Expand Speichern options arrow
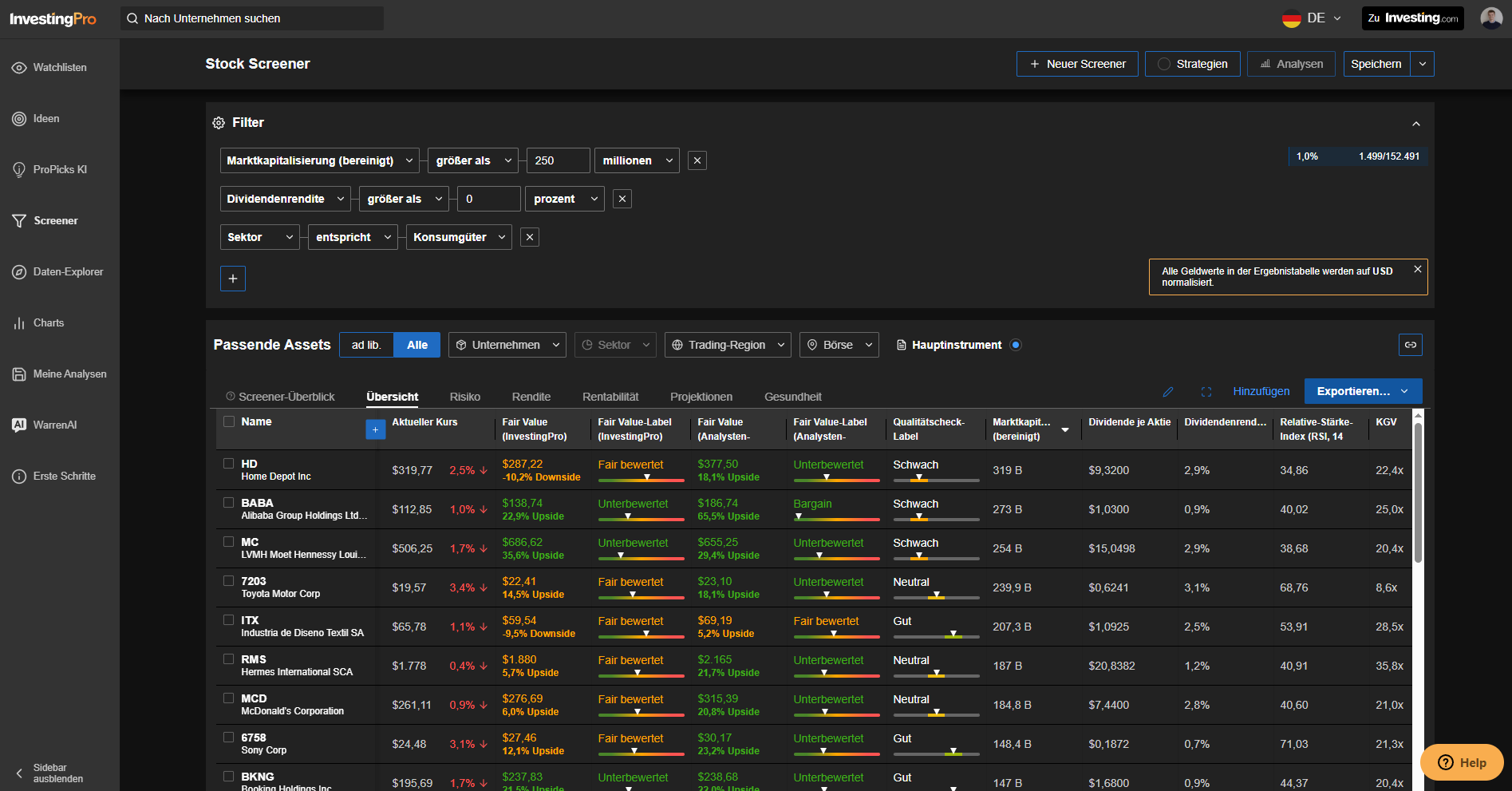 pos(1423,64)
